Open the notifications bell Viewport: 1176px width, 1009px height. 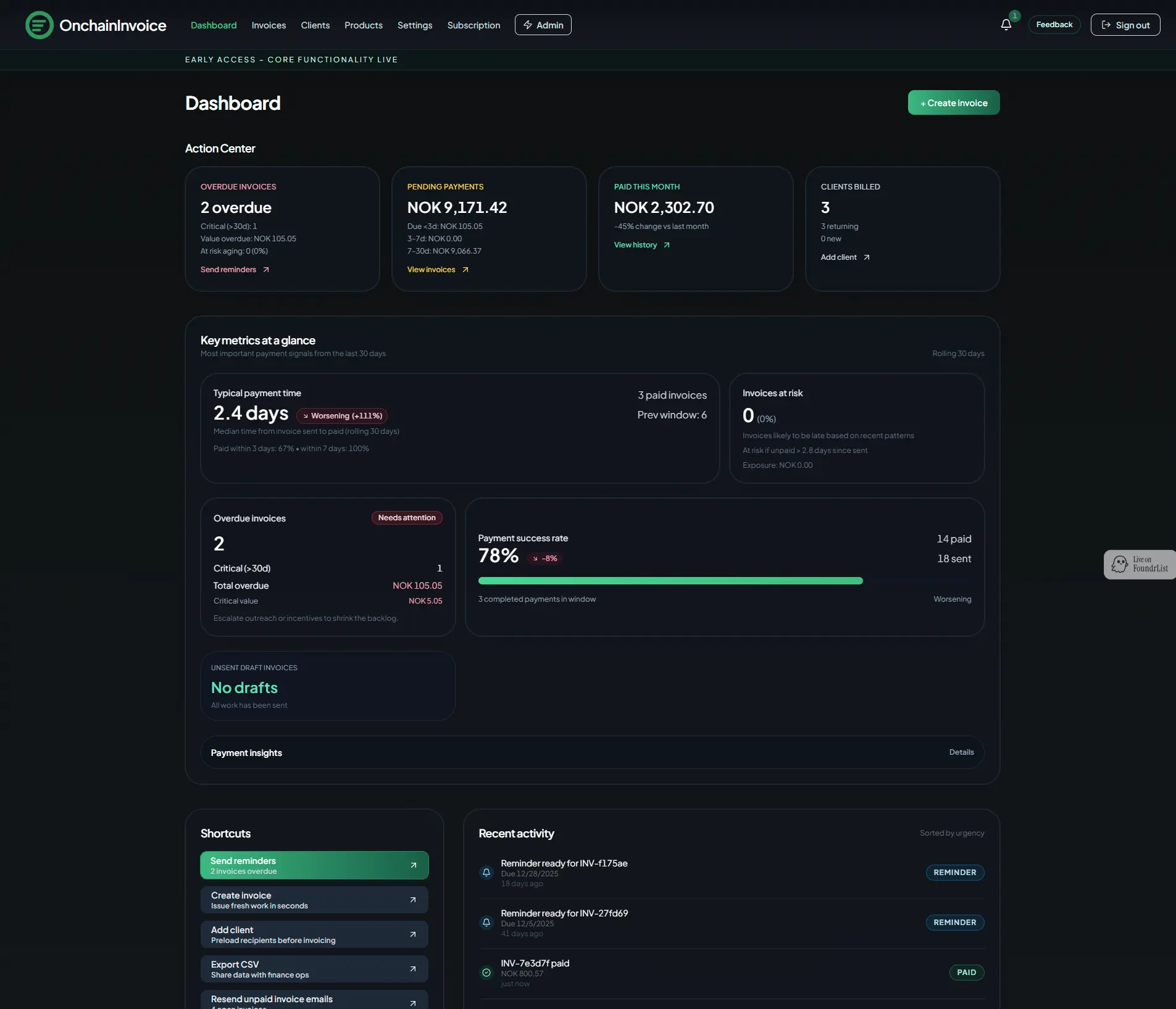point(1006,25)
